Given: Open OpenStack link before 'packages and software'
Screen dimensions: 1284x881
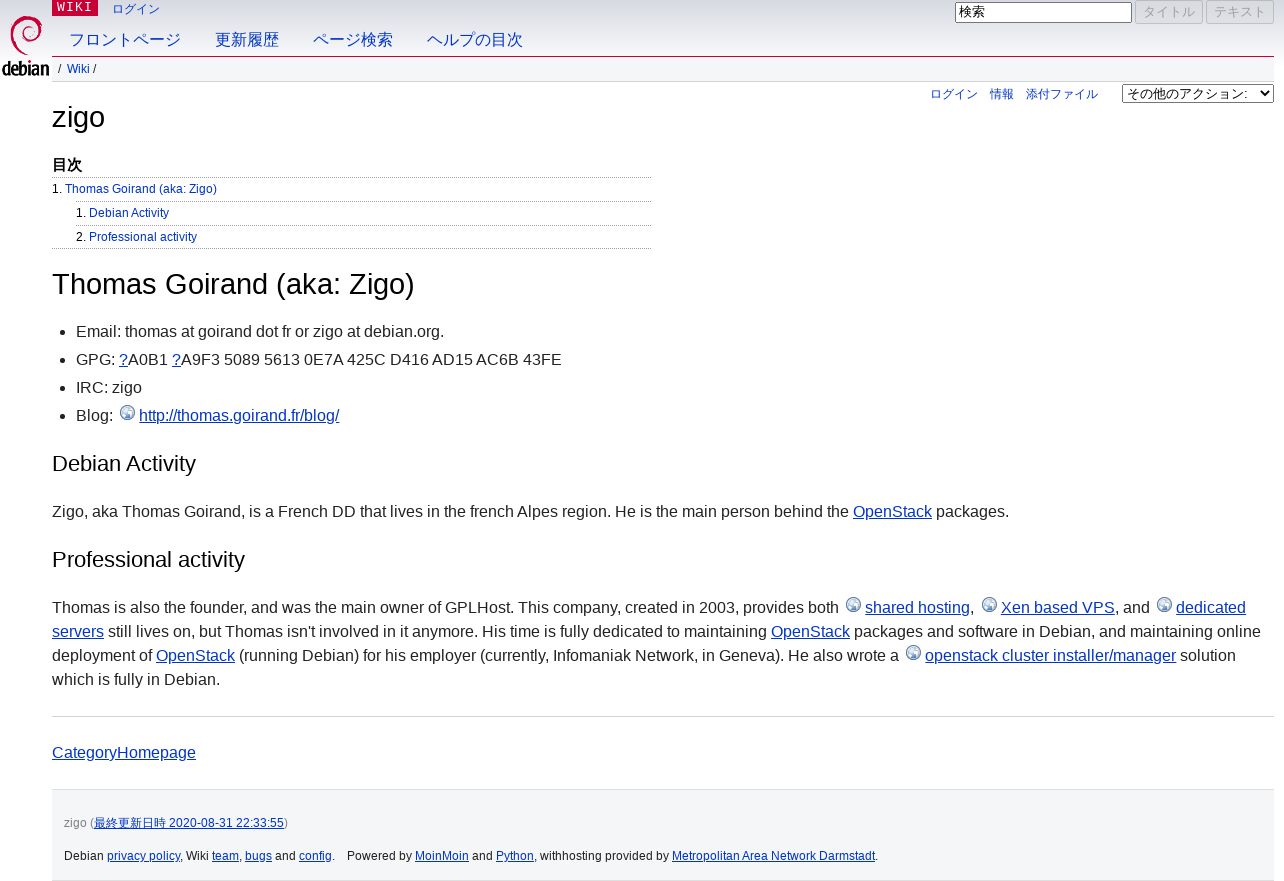Looking at the screenshot, I should (810, 632).
